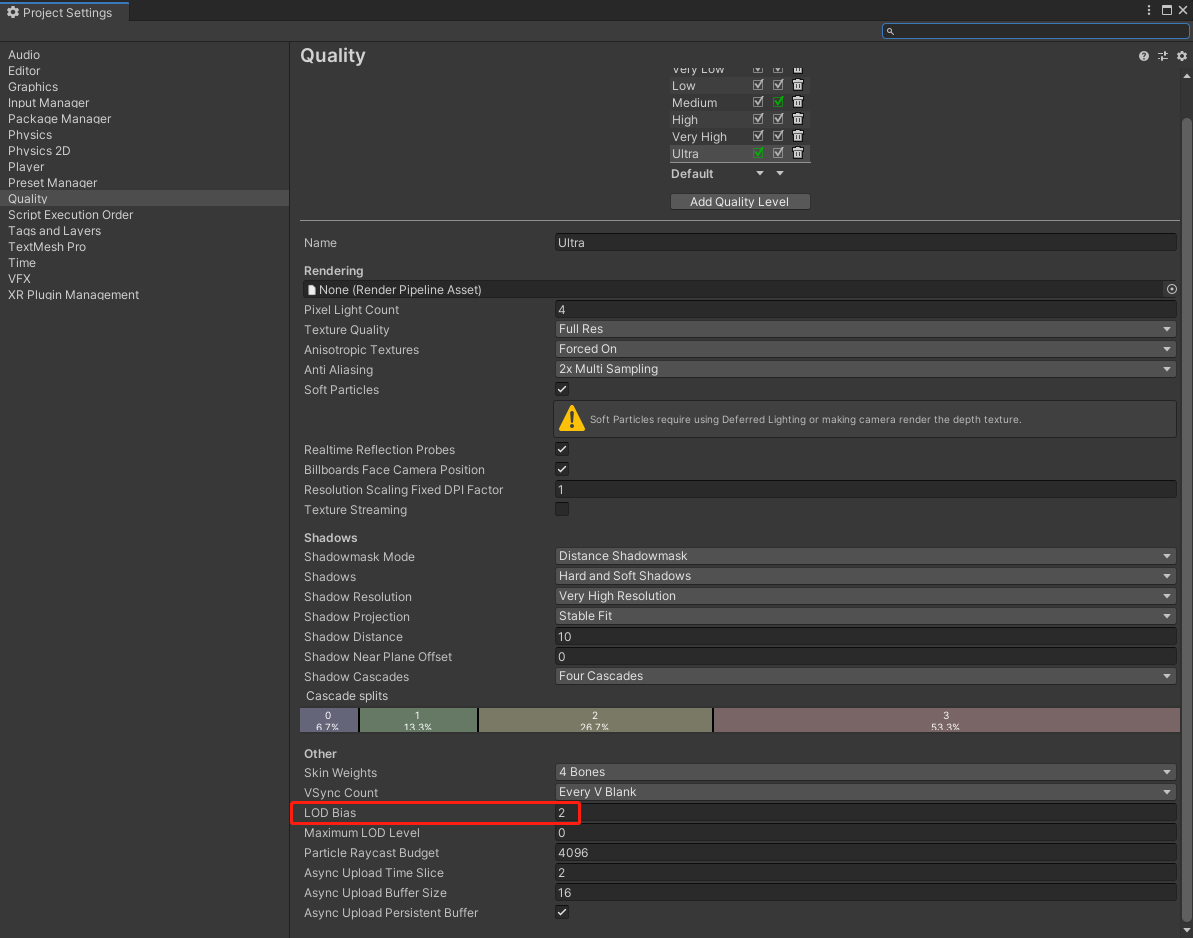Viewport: 1193px width, 938px height.
Task: Select the Medium quality level row
Action: 695,103
